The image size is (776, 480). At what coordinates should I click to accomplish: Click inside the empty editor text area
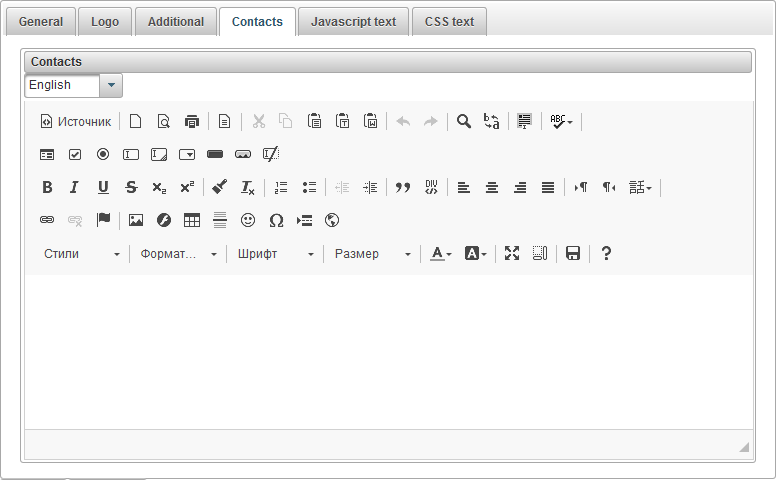click(x=388, y=350)
